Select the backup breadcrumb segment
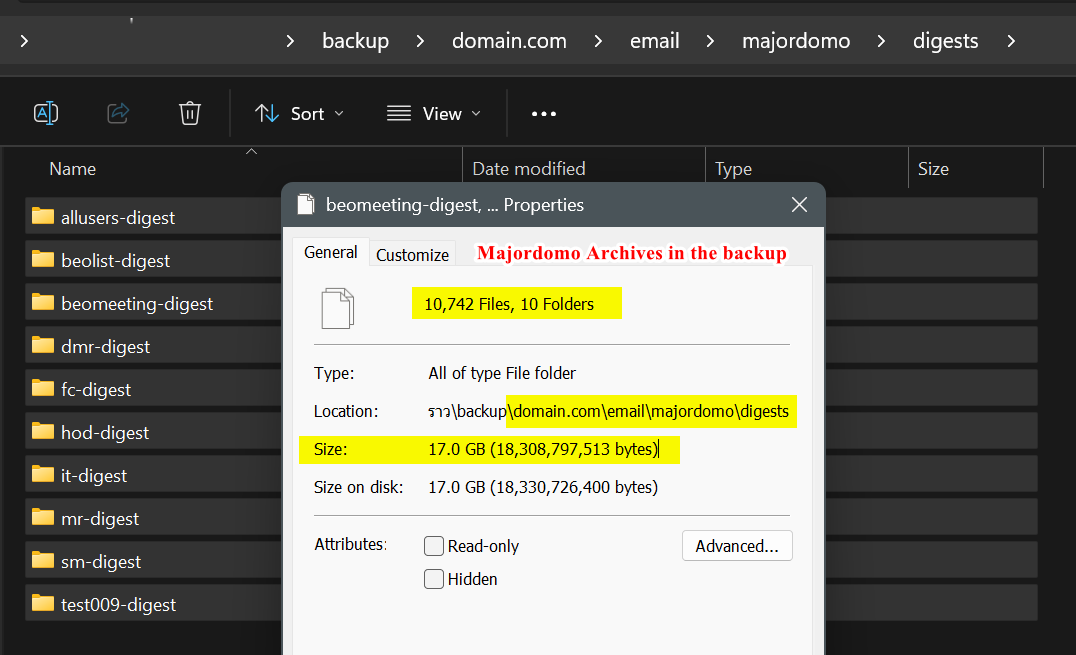The width and height of the screenshot is (1076, 655). 355,41
